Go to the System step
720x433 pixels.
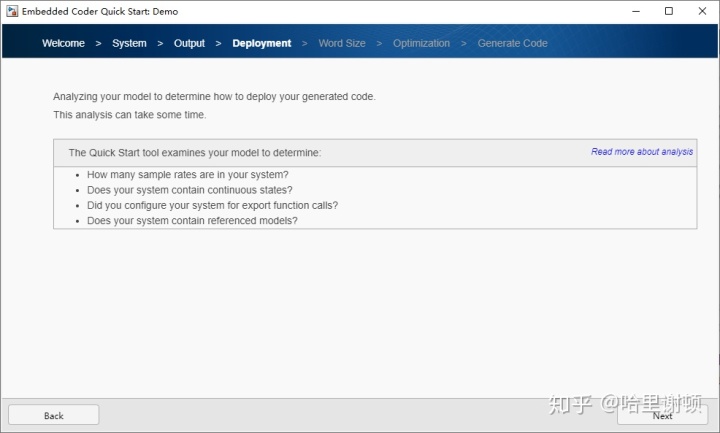click(x=129, y=43)
